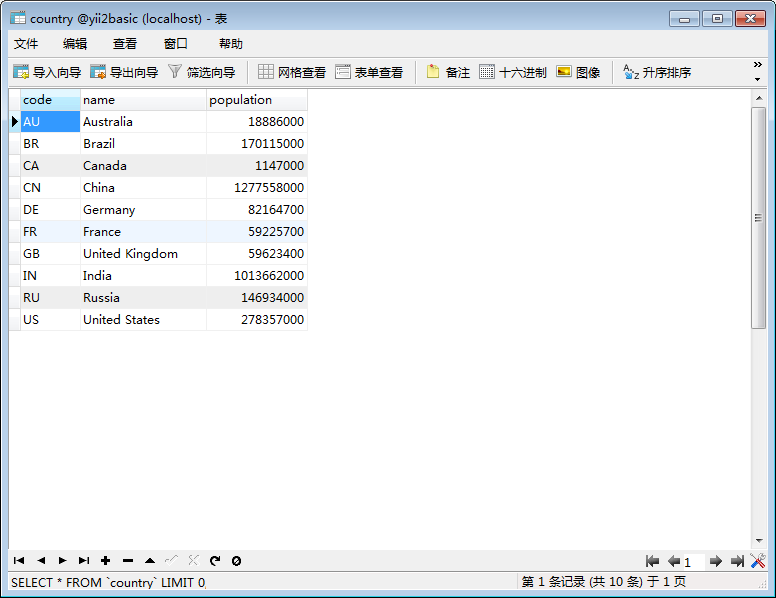Switch to Grid View (网格查看)
The width and height of the screenshot is (776, 598).
(x=292, y=72)
